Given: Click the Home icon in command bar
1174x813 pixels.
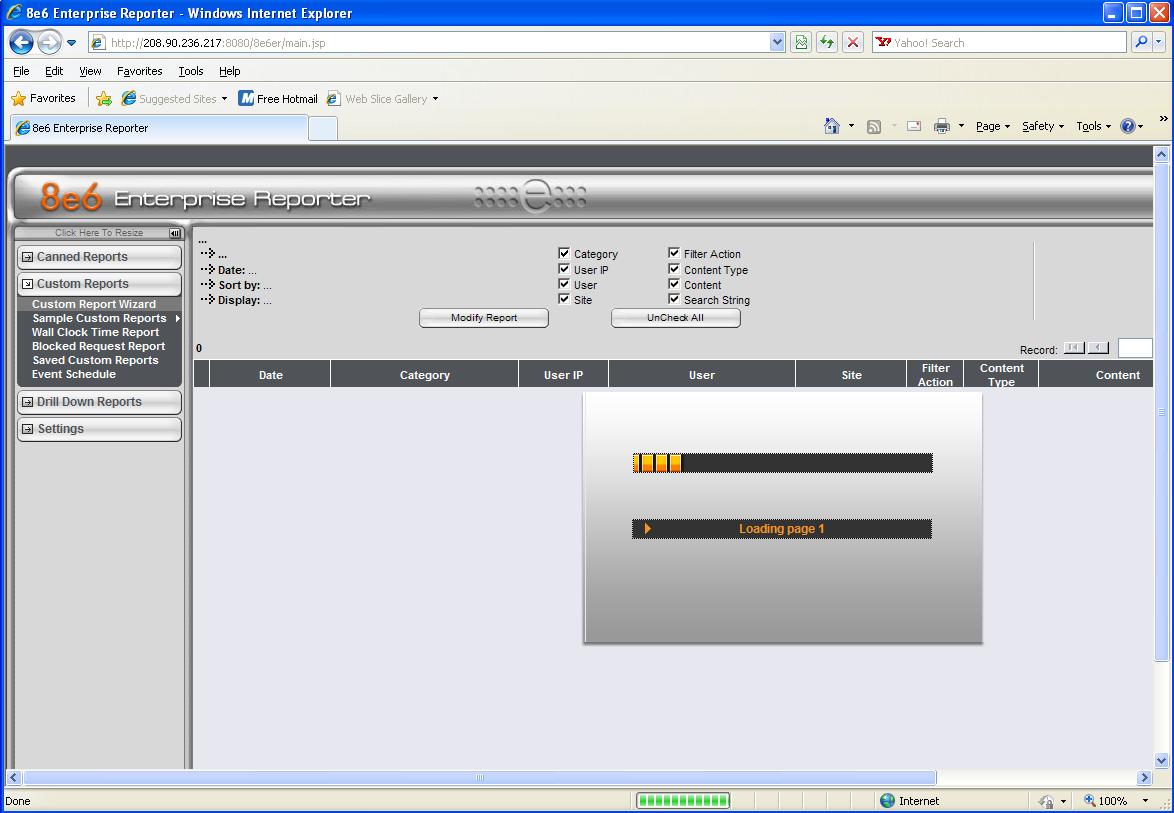Looking at the screenshot, I should [831, 126].
